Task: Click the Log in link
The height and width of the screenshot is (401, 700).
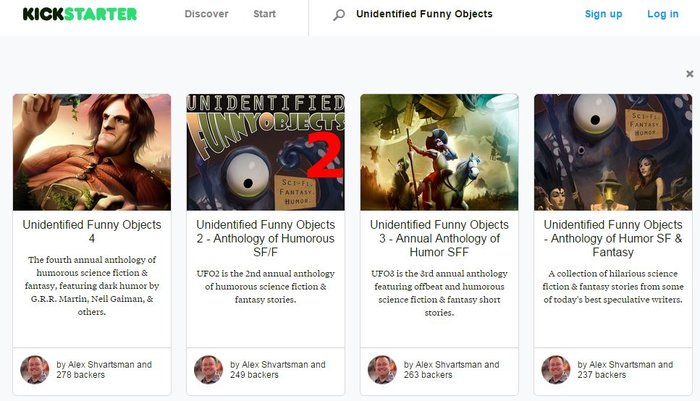Action: (662, 14)
